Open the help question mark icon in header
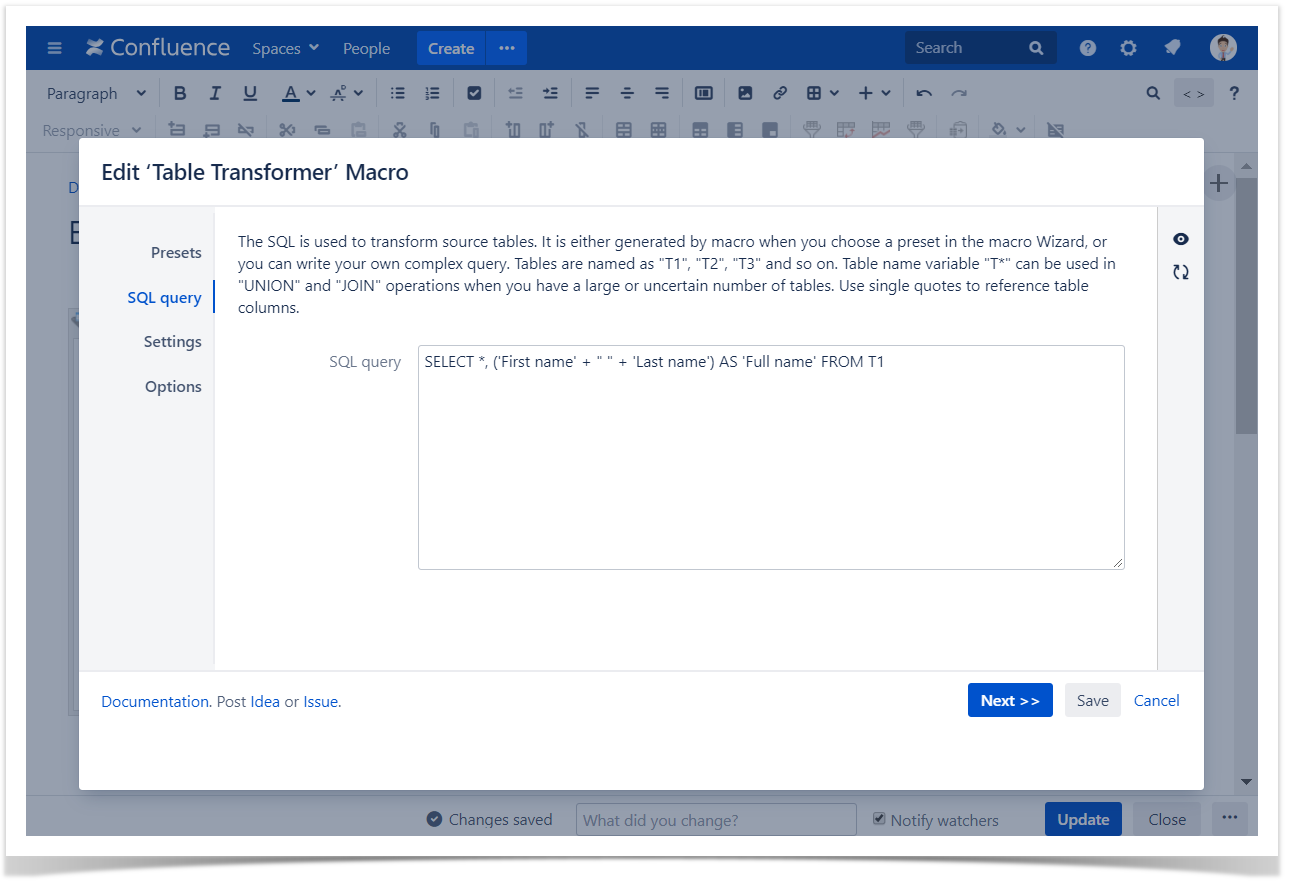 [1088, 48]
